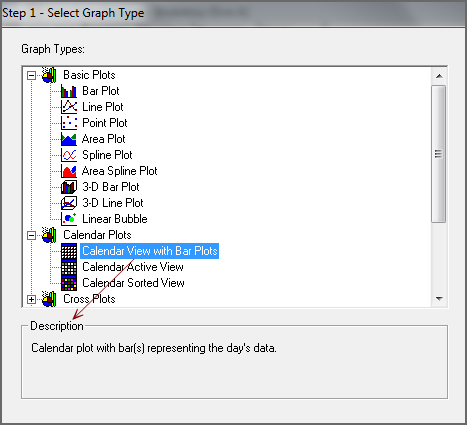Click the Basic Plots folder icon
The width and height of the screenshot is (467, 425).
(49, 75)
